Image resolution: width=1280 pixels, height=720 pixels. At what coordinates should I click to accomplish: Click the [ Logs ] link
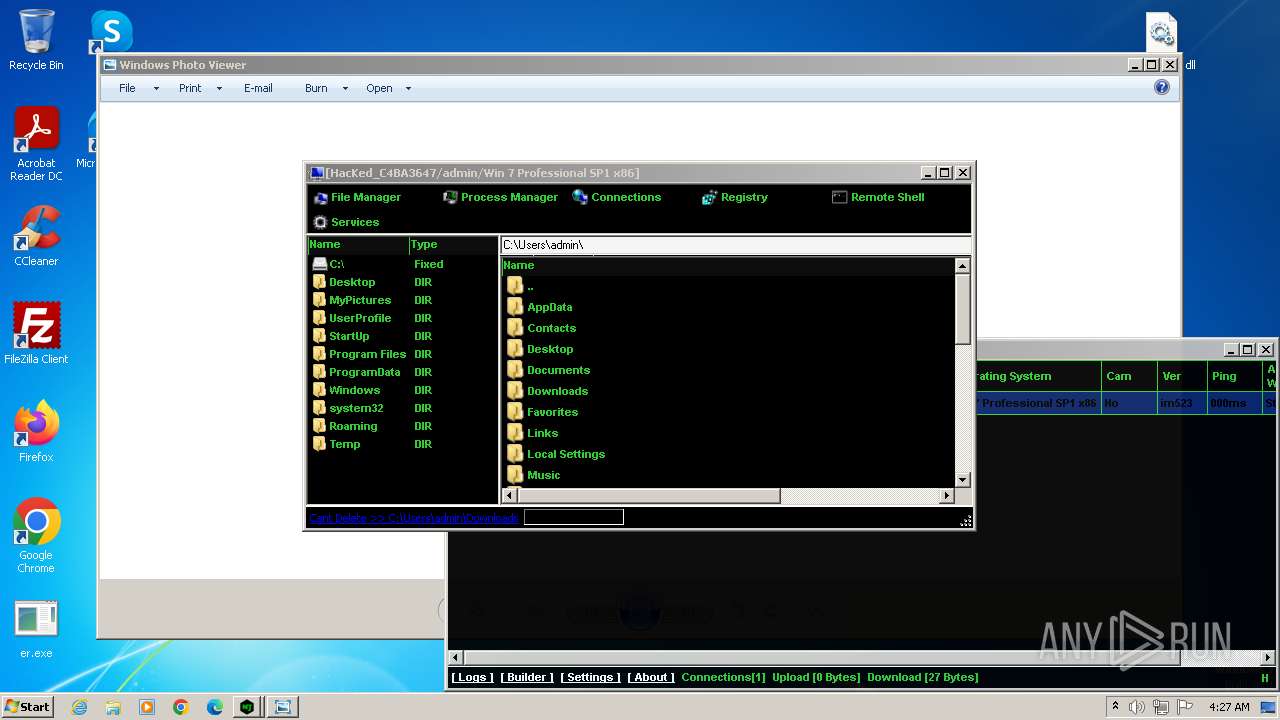tap(472, 677)
